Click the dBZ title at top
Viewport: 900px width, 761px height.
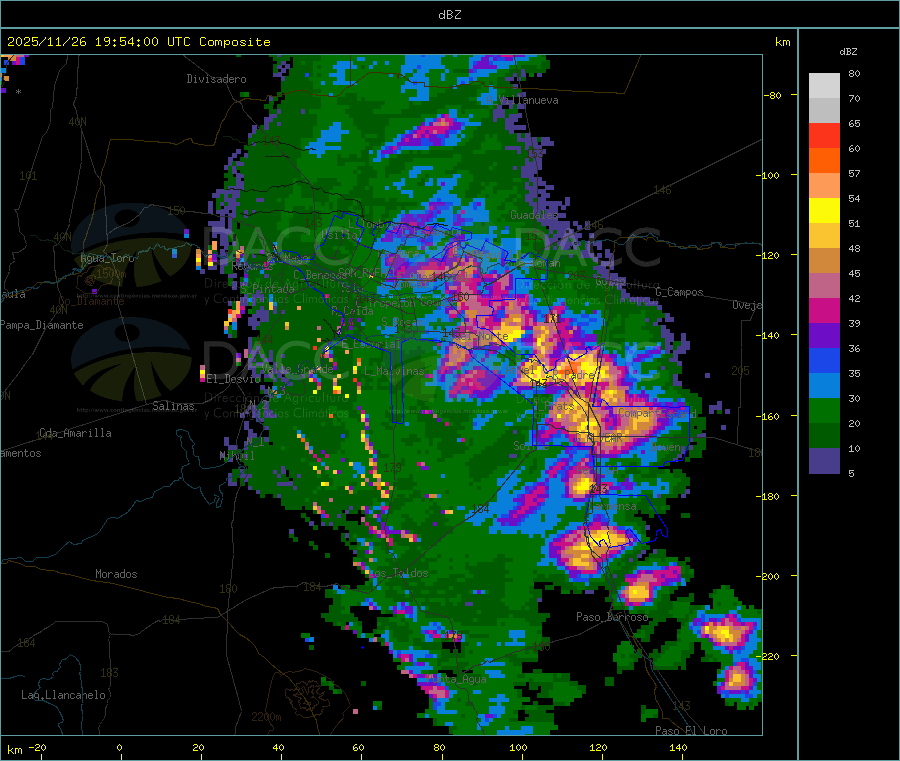[x=449, y=15]
